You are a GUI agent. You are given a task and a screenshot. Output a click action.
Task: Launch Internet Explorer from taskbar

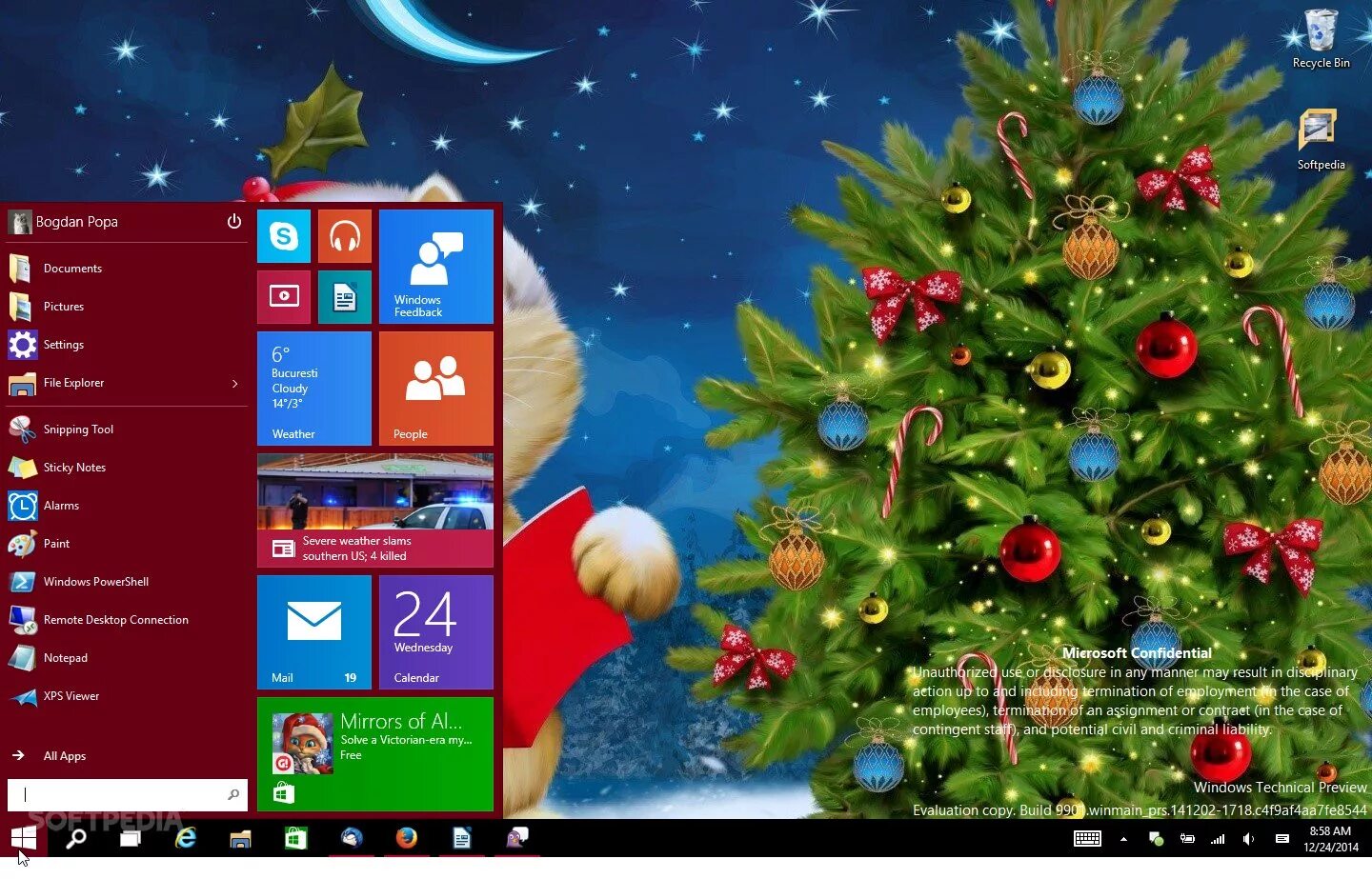[x=186, y=838]
